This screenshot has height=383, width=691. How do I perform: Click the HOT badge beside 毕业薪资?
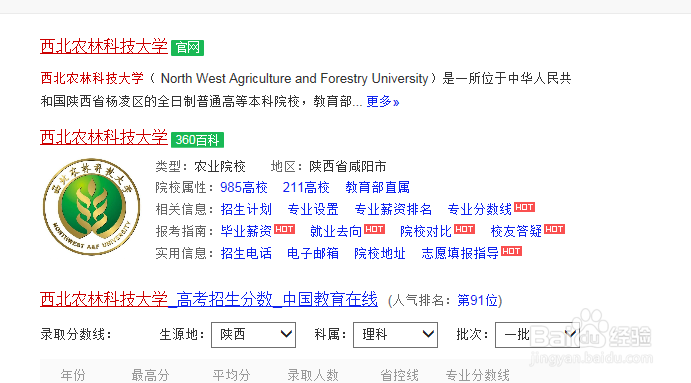[284, 229]
